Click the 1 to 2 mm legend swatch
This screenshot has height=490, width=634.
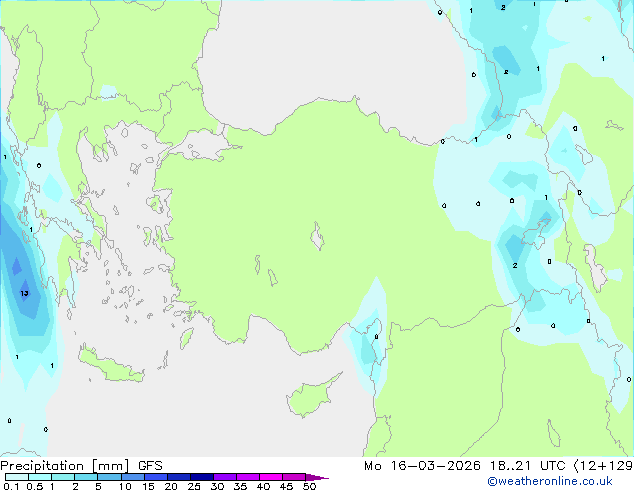click(x=63, y=477)
